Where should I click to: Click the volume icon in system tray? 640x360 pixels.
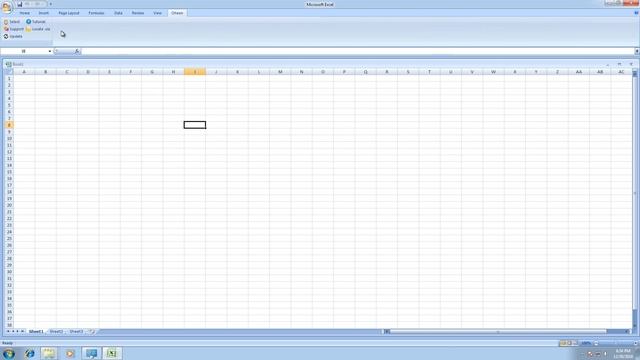[x=605, y=354]
